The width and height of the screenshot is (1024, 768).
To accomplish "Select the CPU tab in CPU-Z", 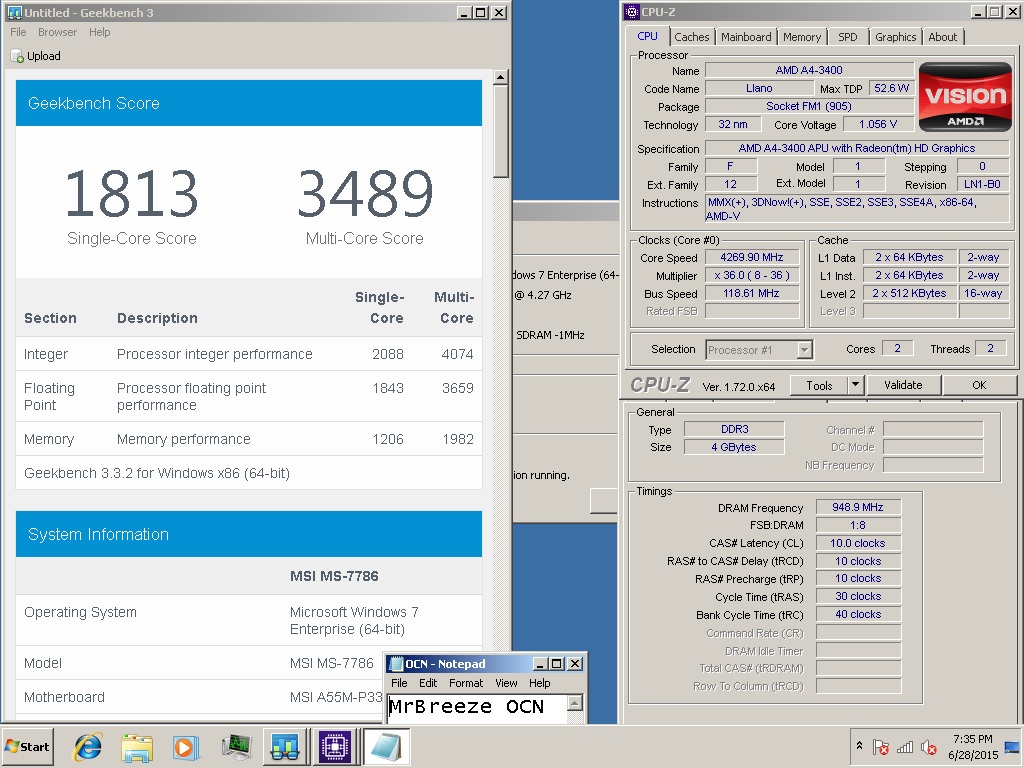I will (647, 36).
